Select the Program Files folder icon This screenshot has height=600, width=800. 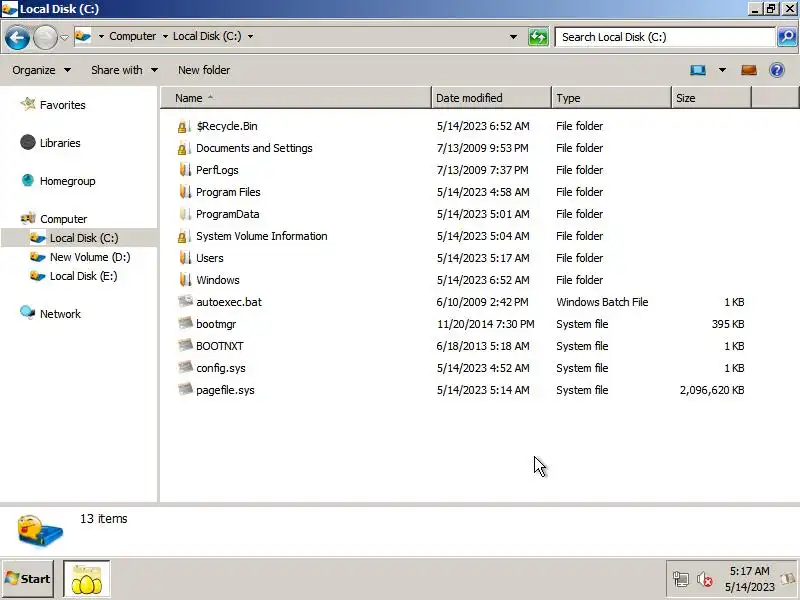[x=185, y=191]
